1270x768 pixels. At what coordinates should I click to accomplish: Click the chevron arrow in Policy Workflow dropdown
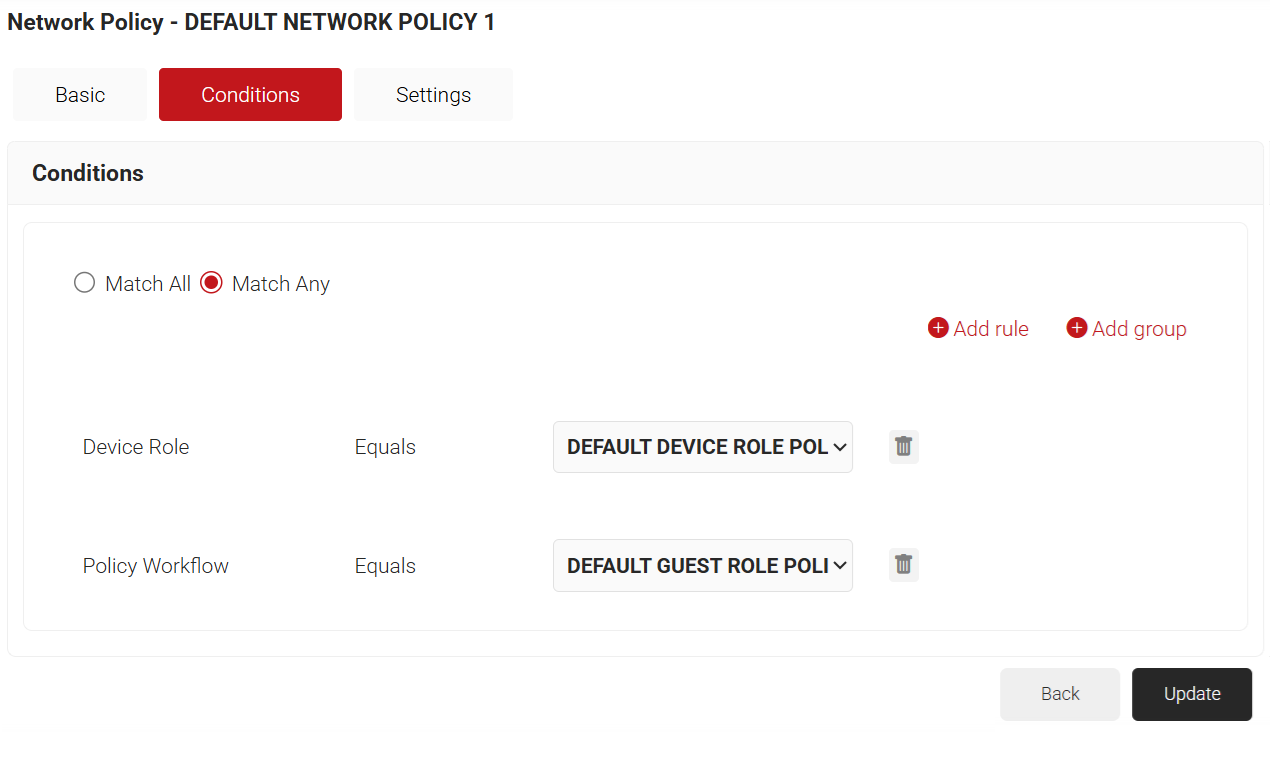[839, 566]
